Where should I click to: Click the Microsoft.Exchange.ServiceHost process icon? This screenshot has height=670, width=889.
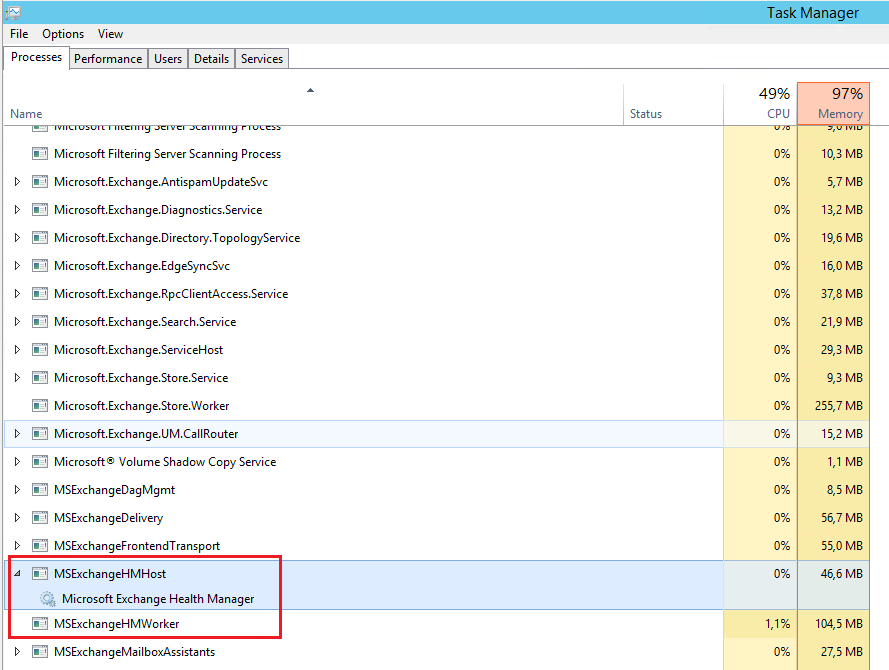coord(40,350)
